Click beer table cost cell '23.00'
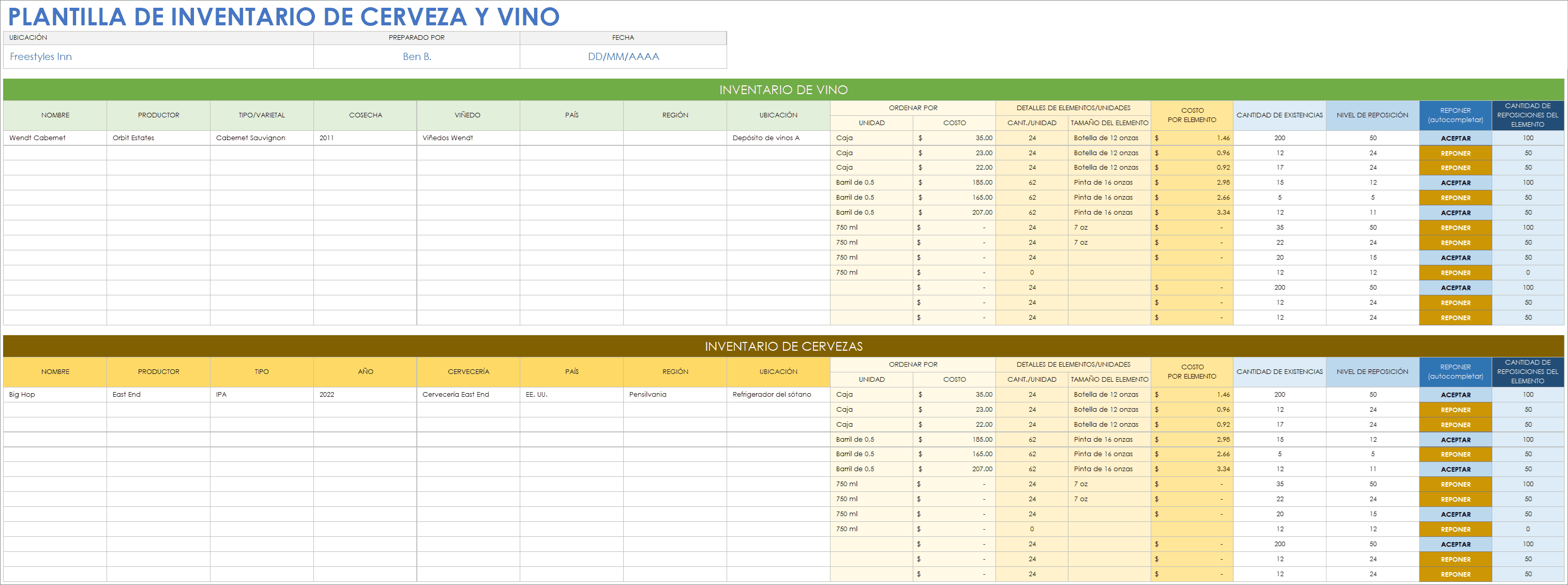 click(x=955, y=410)
